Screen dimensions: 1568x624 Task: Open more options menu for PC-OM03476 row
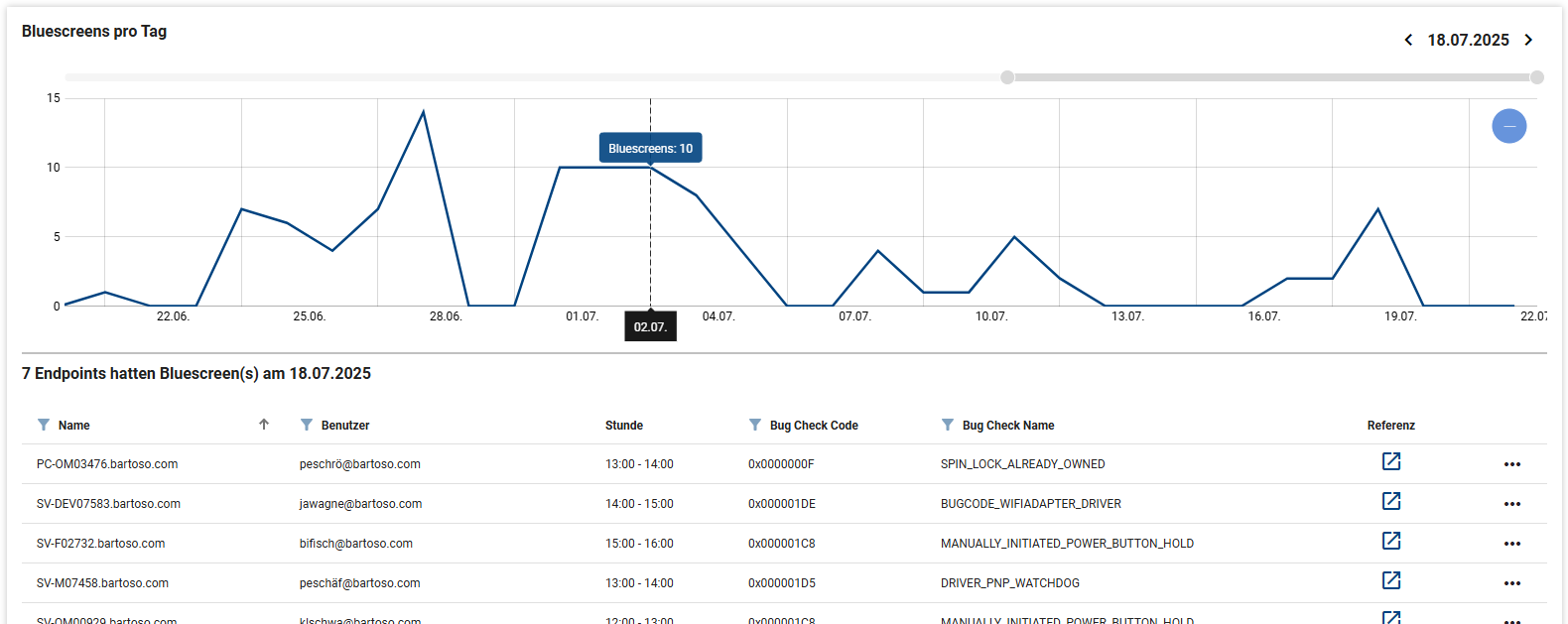[x=1511, y=464]
